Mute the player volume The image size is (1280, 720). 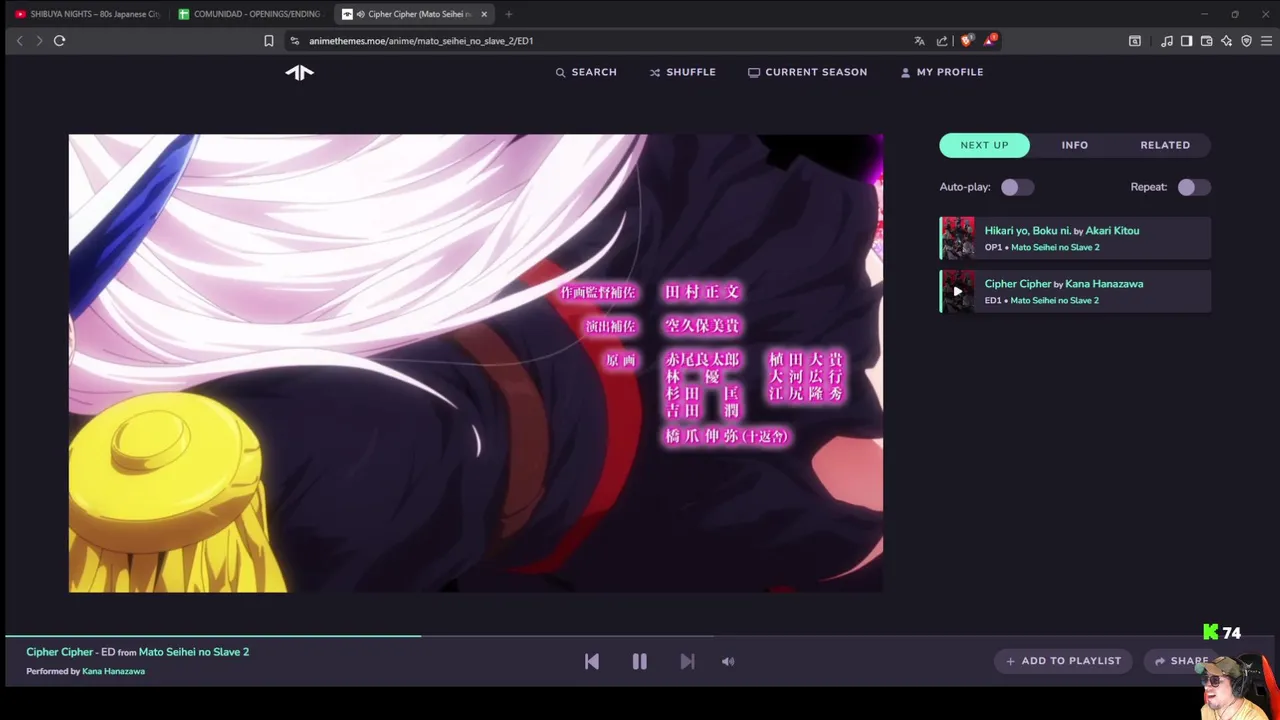pyautogui.click(x=728, y=661)
